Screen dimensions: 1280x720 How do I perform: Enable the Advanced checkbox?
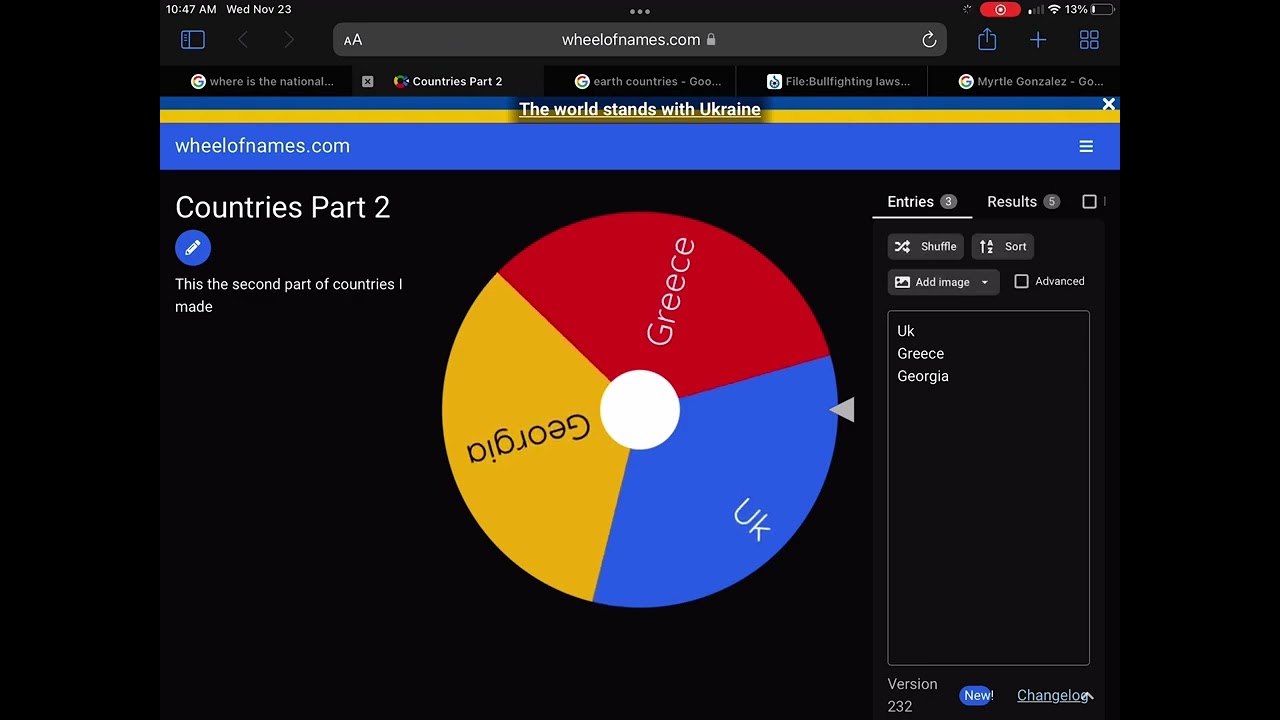click(x=1021, y=281)
